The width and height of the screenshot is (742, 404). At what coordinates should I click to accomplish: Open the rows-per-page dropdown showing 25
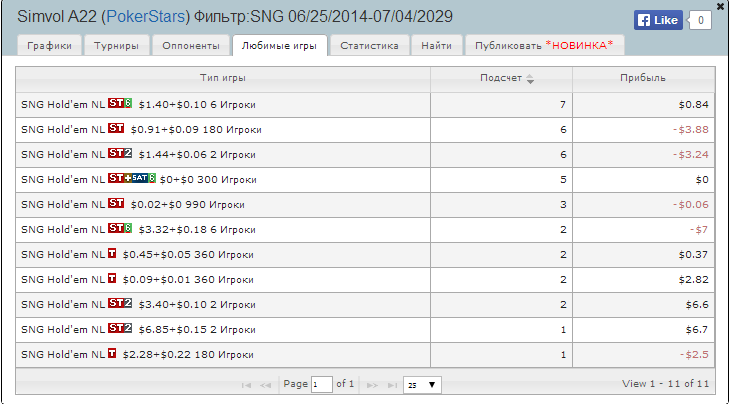[x=422, y=385]
